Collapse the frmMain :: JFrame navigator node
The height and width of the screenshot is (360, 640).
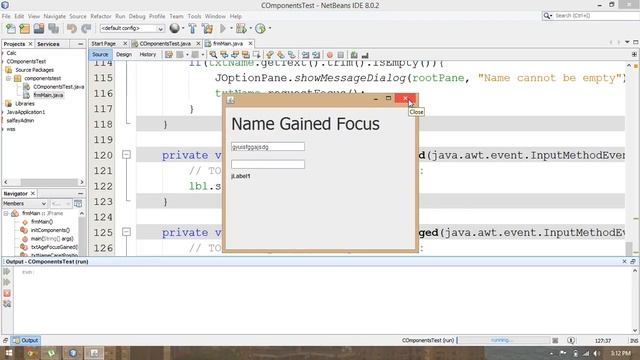tap(6, 213)
